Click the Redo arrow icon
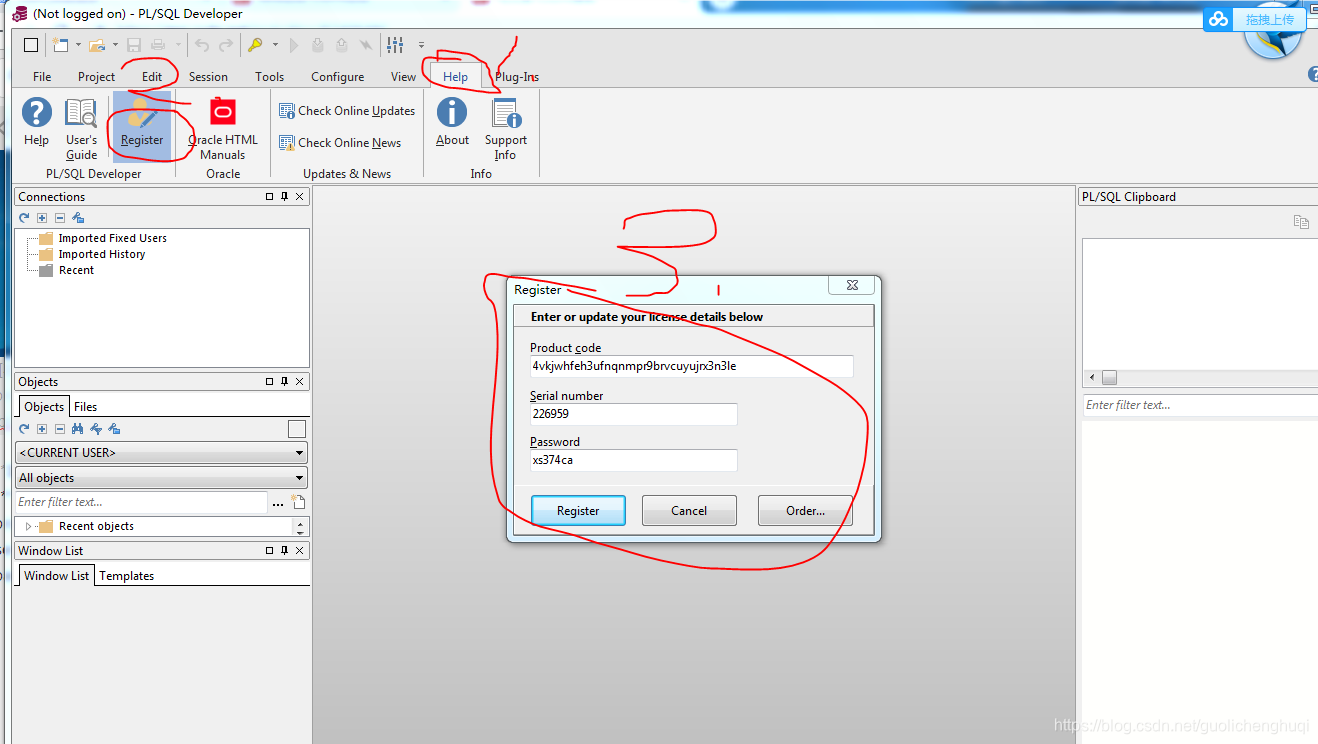 point(226,45)
